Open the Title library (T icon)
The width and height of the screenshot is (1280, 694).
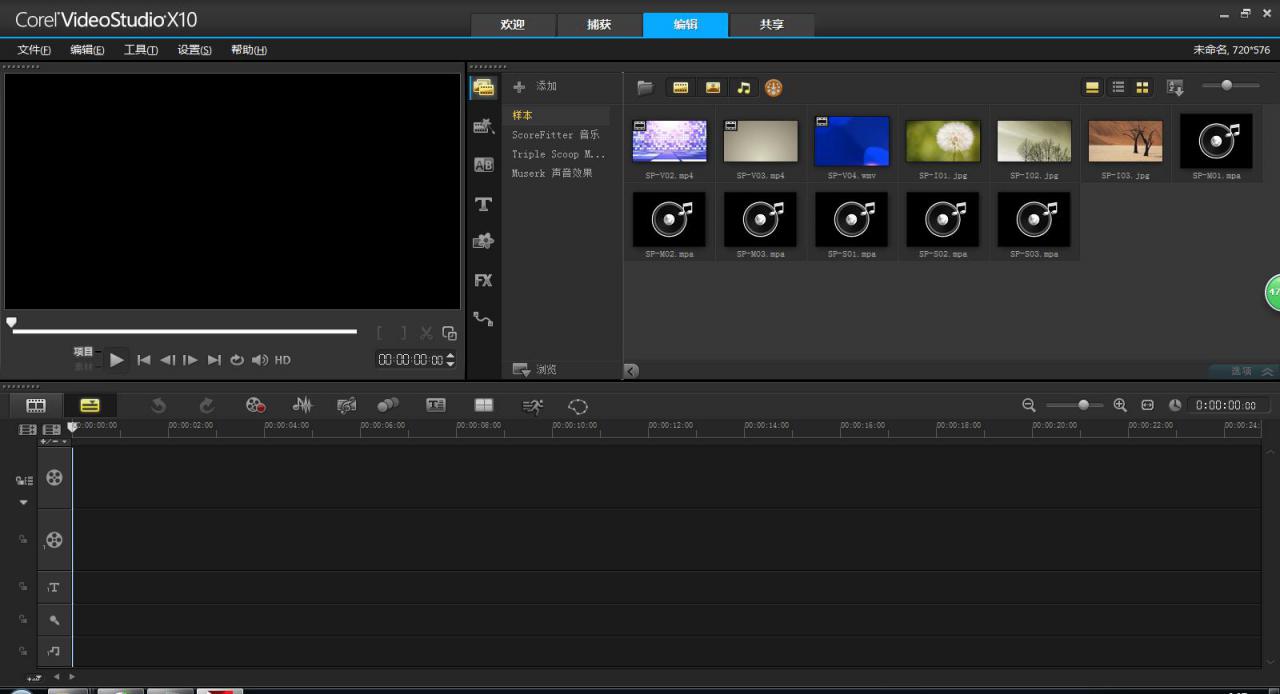point(484,204)
